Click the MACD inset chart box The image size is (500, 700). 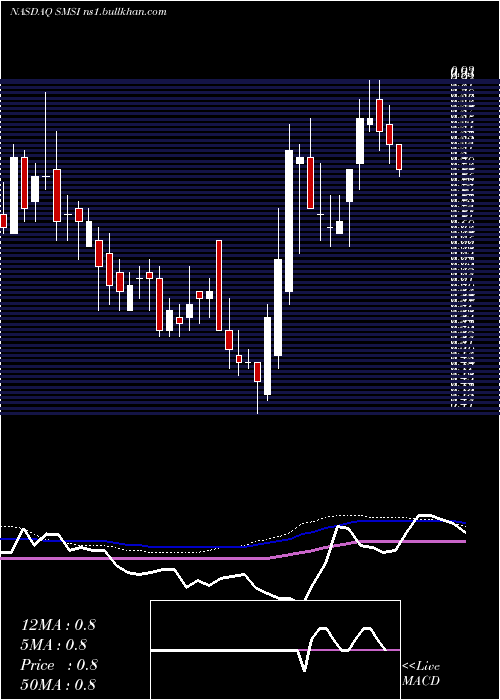point(275,650)
